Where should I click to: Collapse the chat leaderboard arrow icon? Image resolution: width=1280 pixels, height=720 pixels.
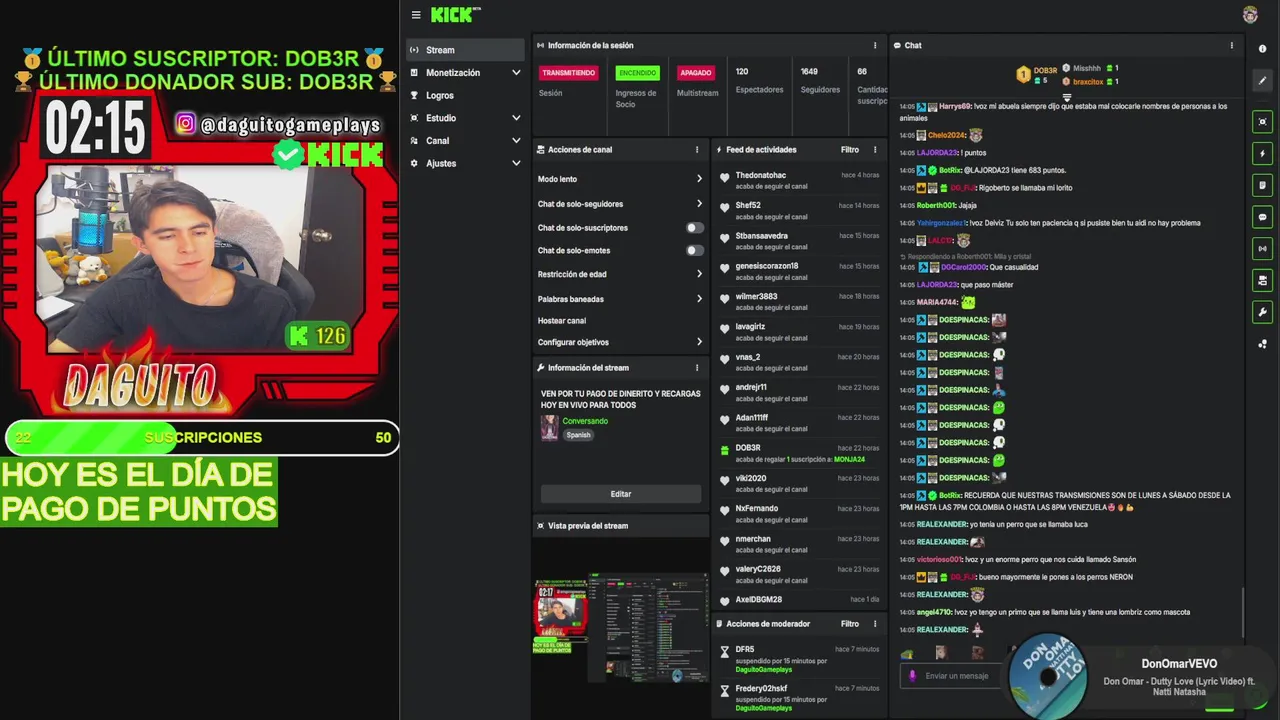[x=1067, y=98]
